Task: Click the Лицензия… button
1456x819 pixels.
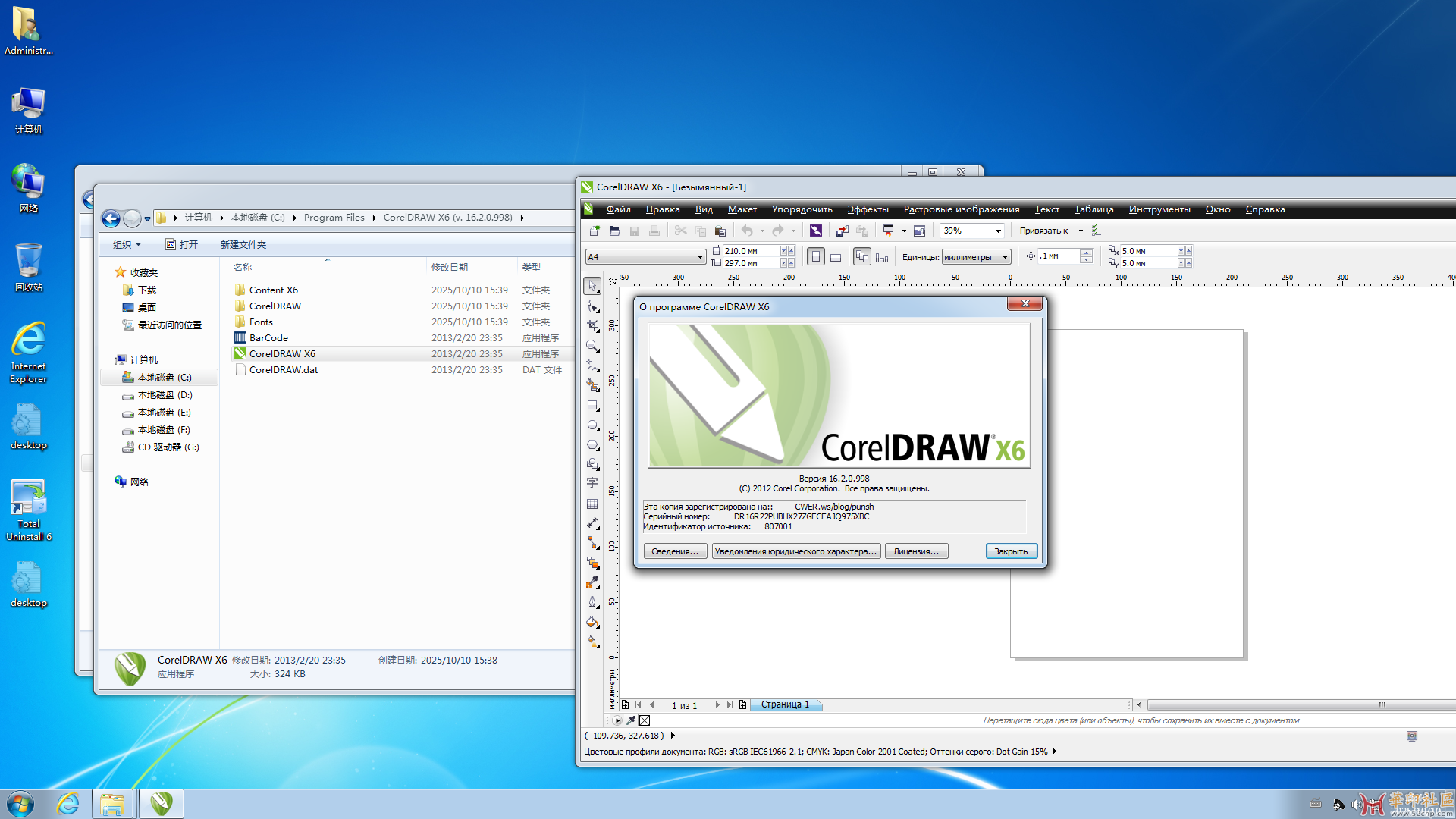Action: [916, 551]
